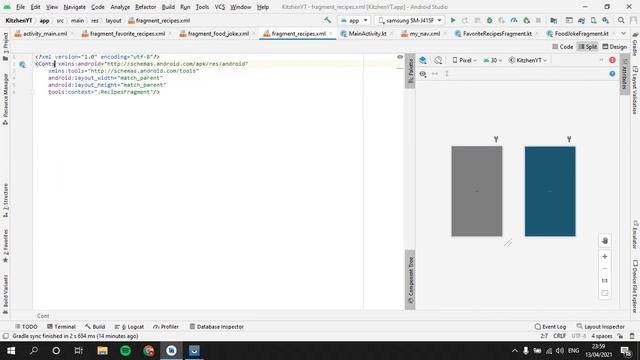
Task: Click the Windows Start button
Action: click(x=11, y=351)
